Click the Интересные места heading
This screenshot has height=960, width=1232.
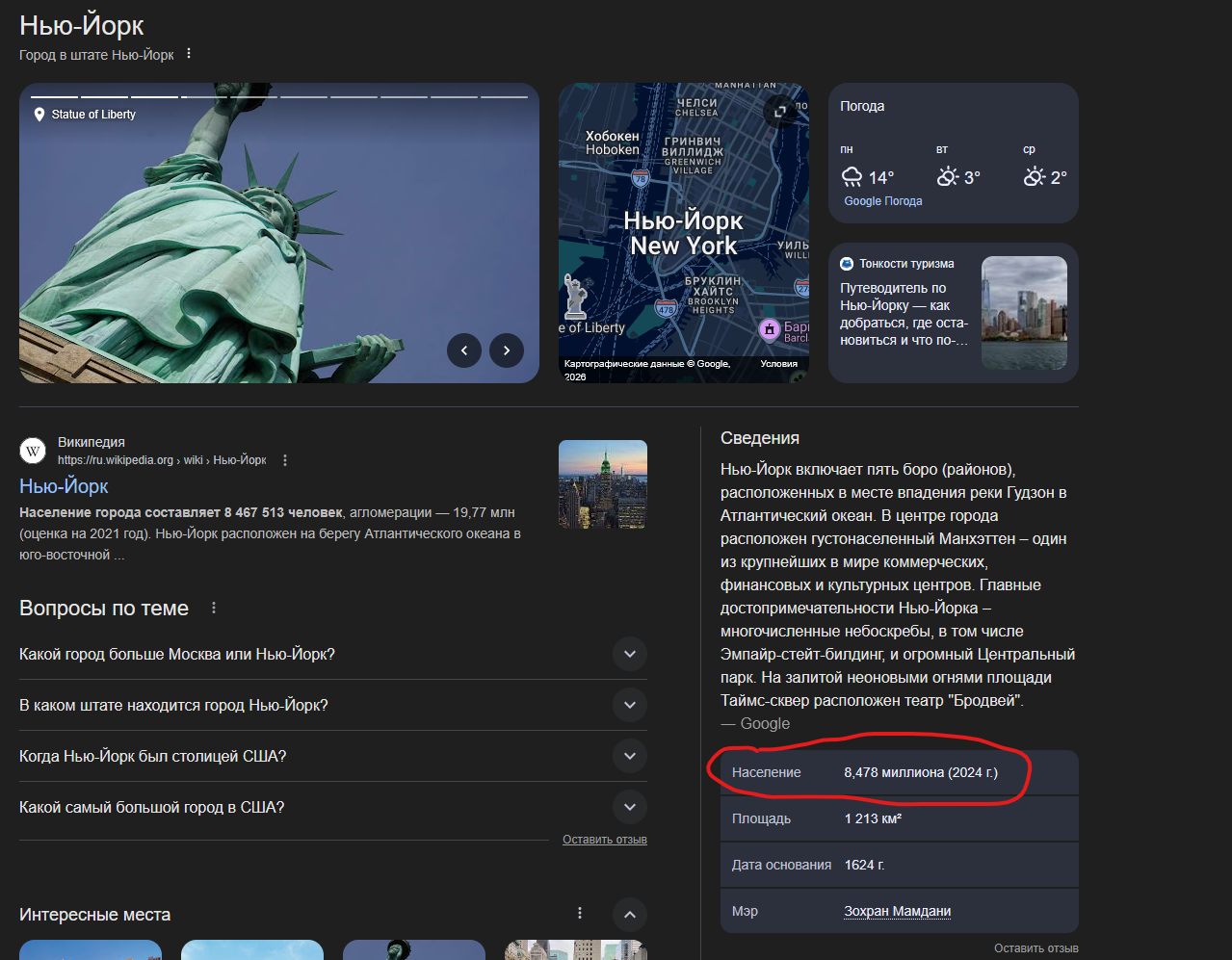point(95,915)
